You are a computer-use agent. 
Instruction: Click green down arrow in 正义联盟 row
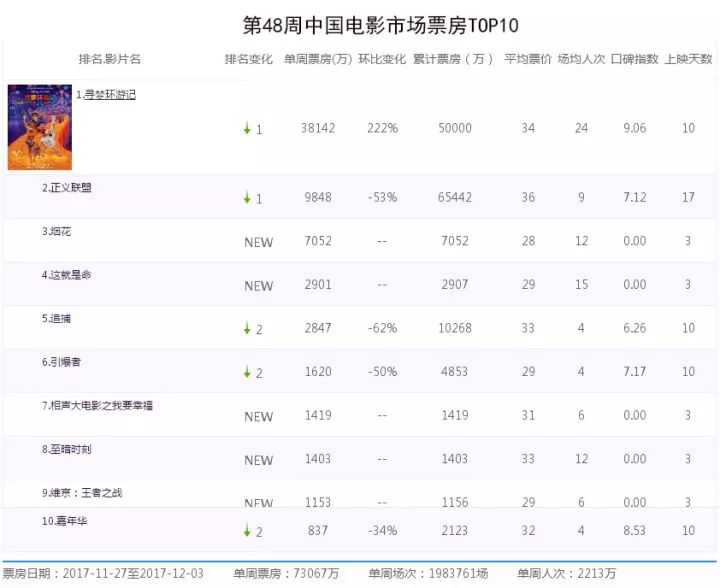tap(247, 198)
